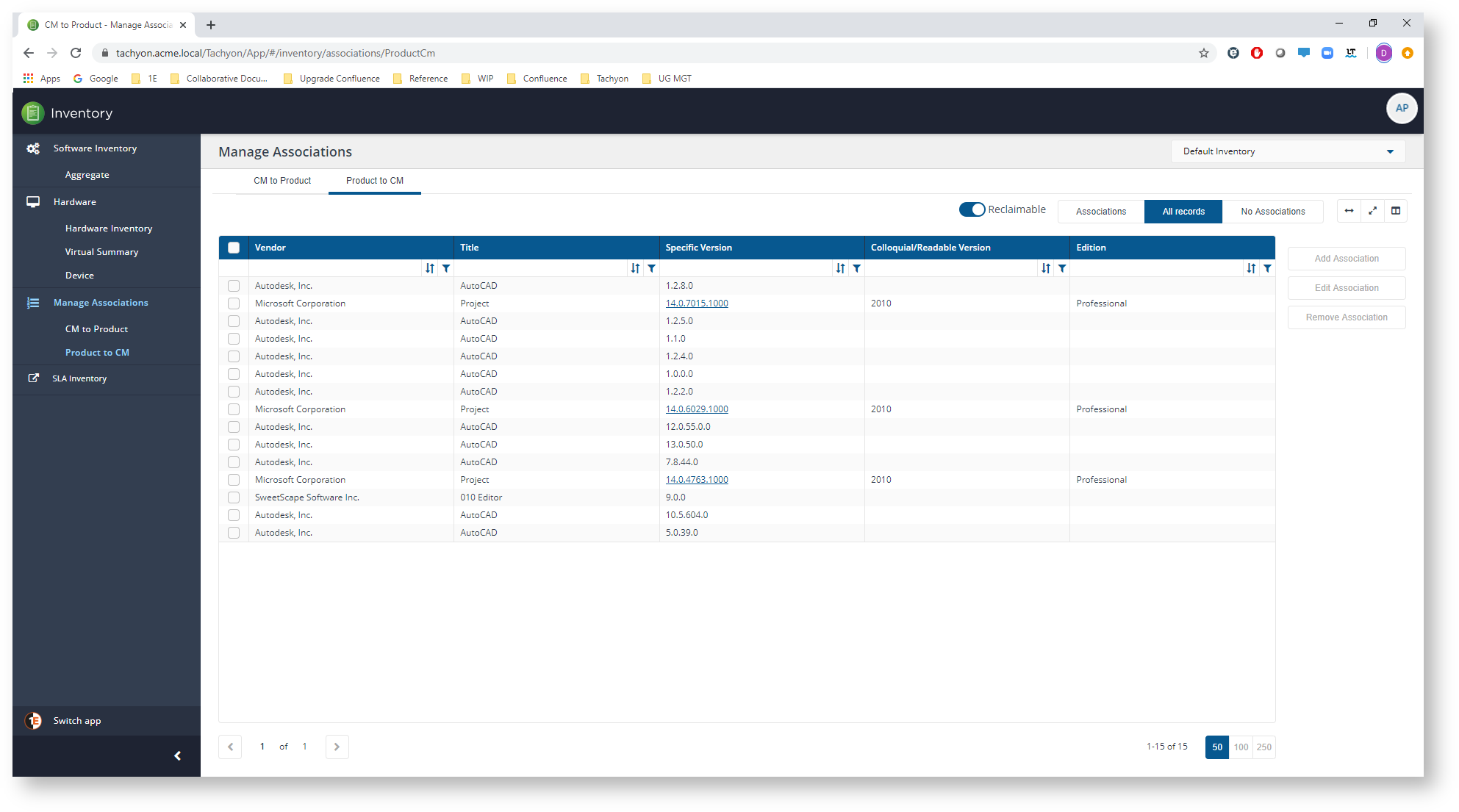Viewport: 1459px width, 812px height.
Task: Select the checkbox for AutoCAD 1.2.8.0 row
Action: click(x=232, y=286)
